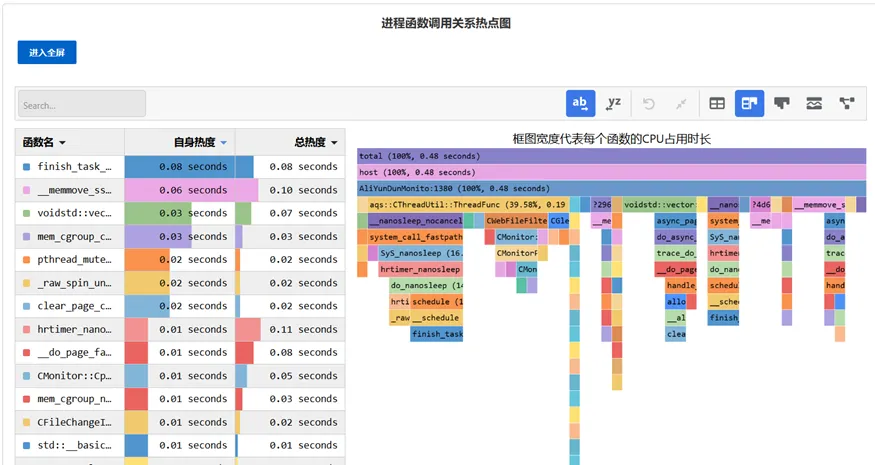This screenshot has width=875, height=465.
Task: Select the std::__basic row in table
Action: (x=180, y=445)
